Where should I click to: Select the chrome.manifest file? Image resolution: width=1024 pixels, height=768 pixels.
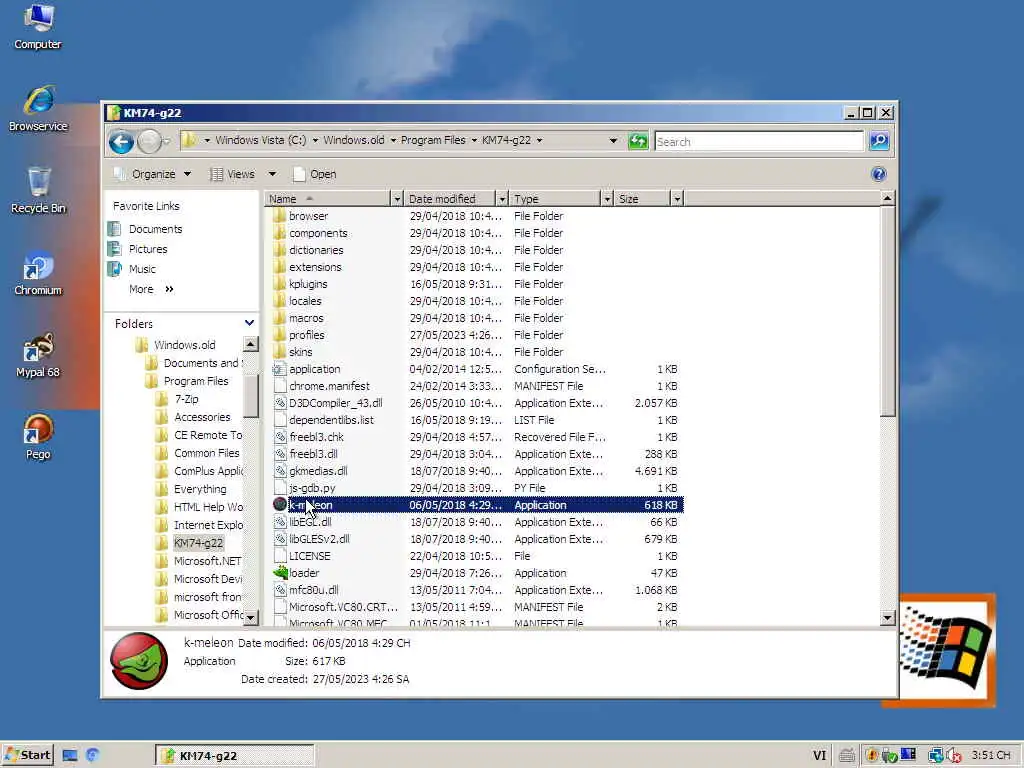pyautogui.click(x=329, y=386)
